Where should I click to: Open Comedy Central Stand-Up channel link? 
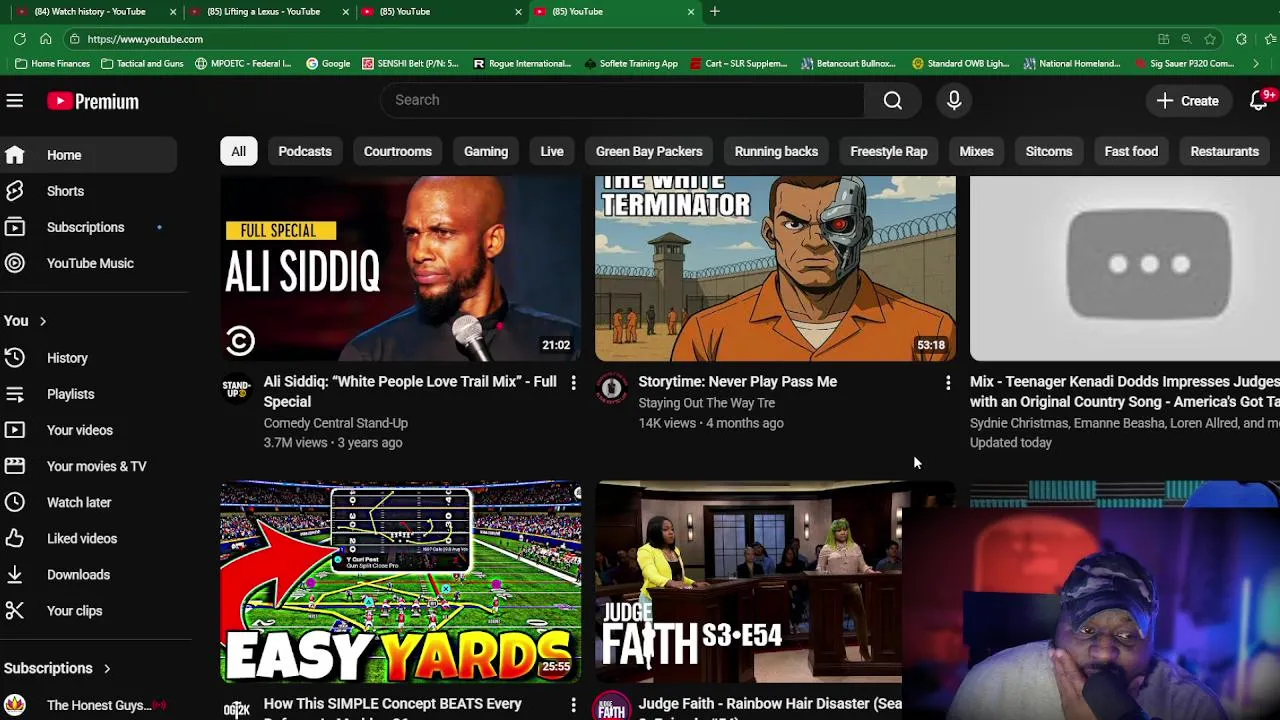[335, 423]
